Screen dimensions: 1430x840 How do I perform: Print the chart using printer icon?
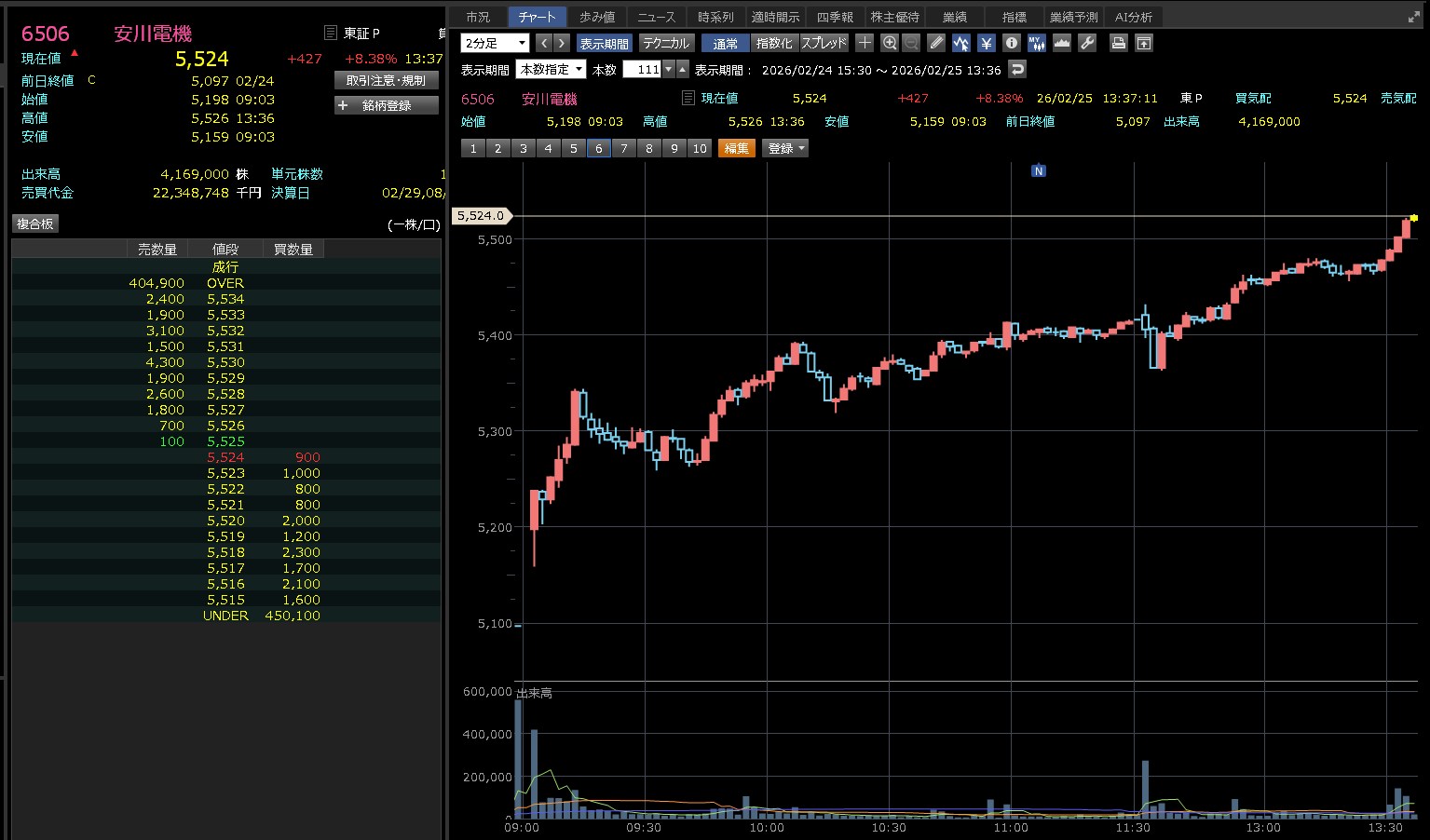(x=1119, y=43)
